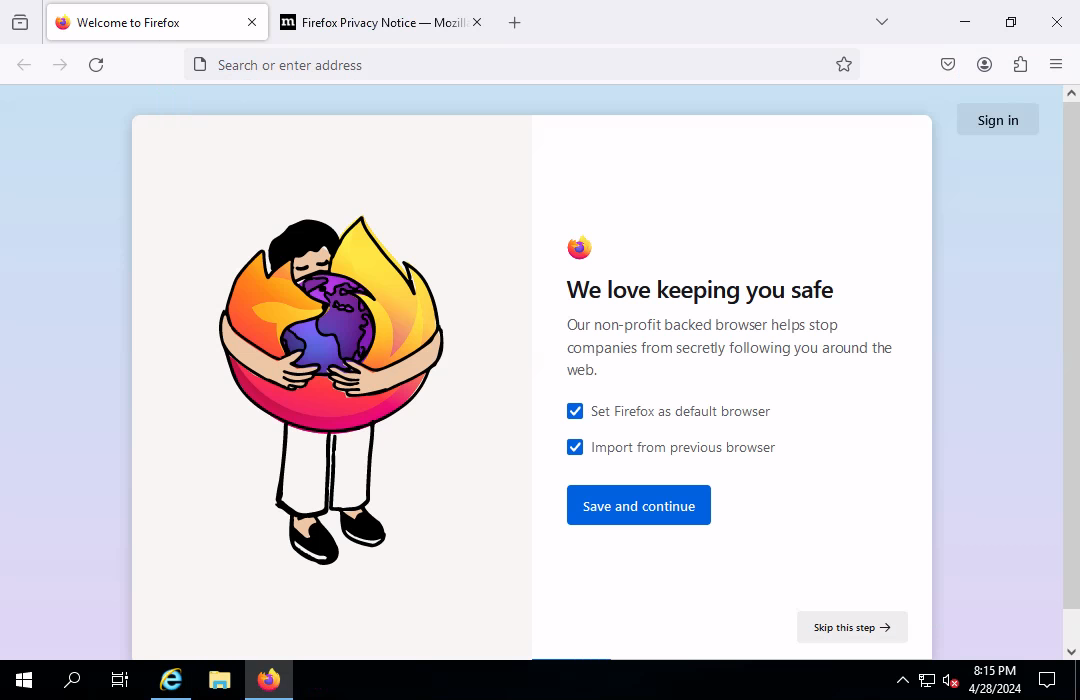
Task: Click Skip this step
Action: pos(852,627)
